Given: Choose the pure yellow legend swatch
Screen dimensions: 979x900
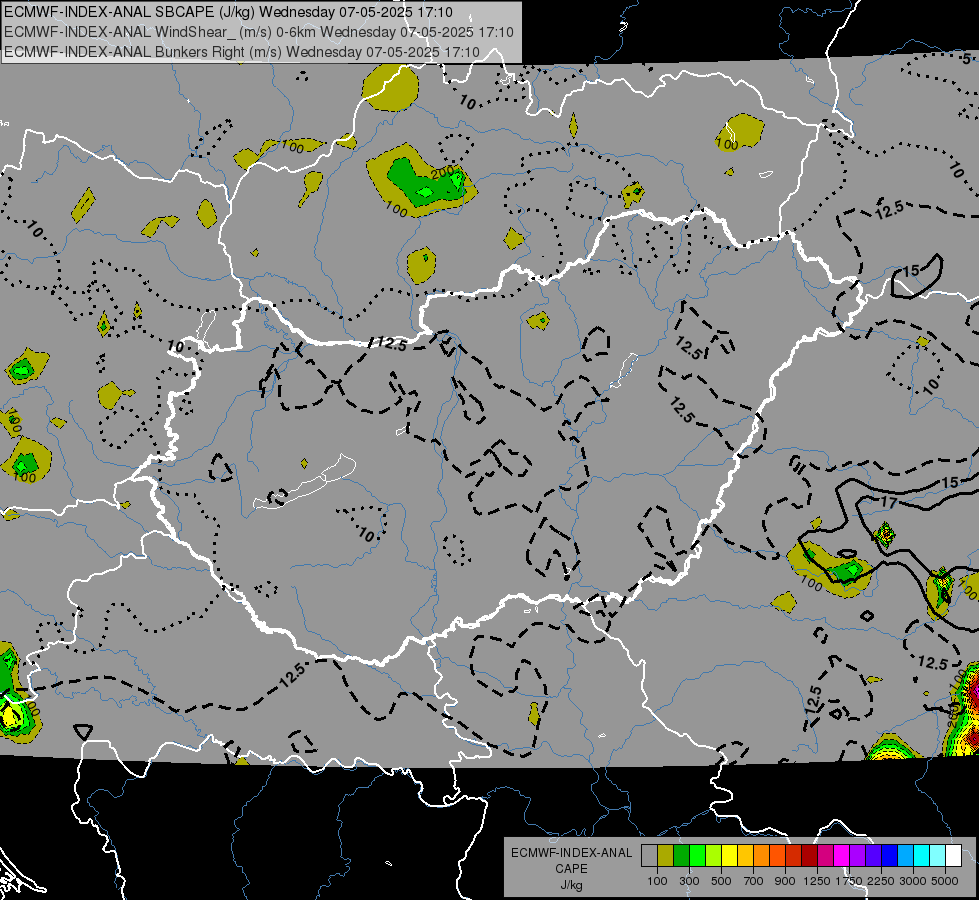Looking at the screenshot, I should click(729, 856).
